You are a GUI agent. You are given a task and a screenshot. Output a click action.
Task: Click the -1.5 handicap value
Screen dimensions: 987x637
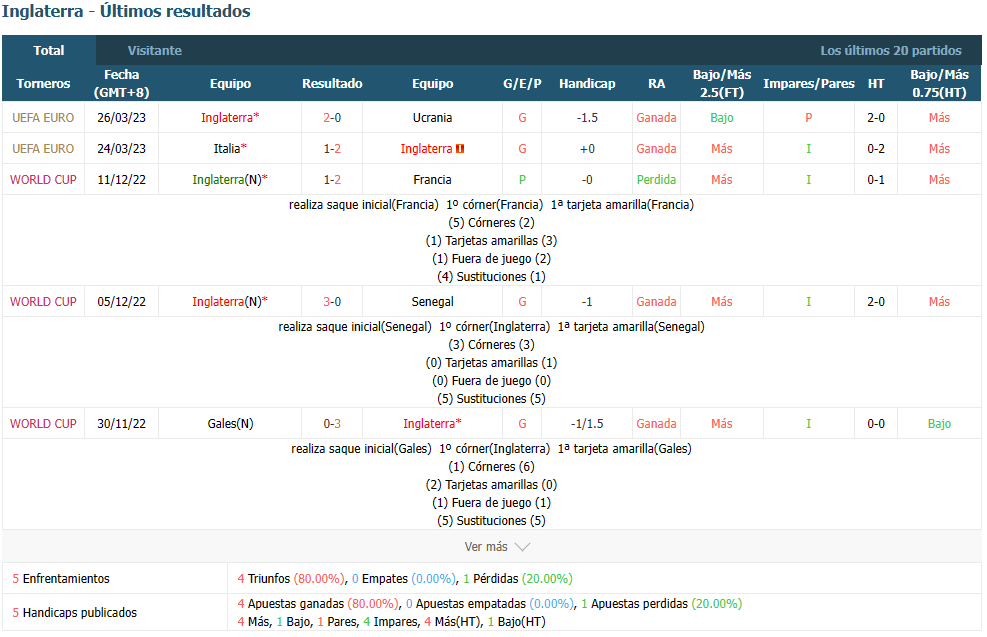(x=587, y=118)
